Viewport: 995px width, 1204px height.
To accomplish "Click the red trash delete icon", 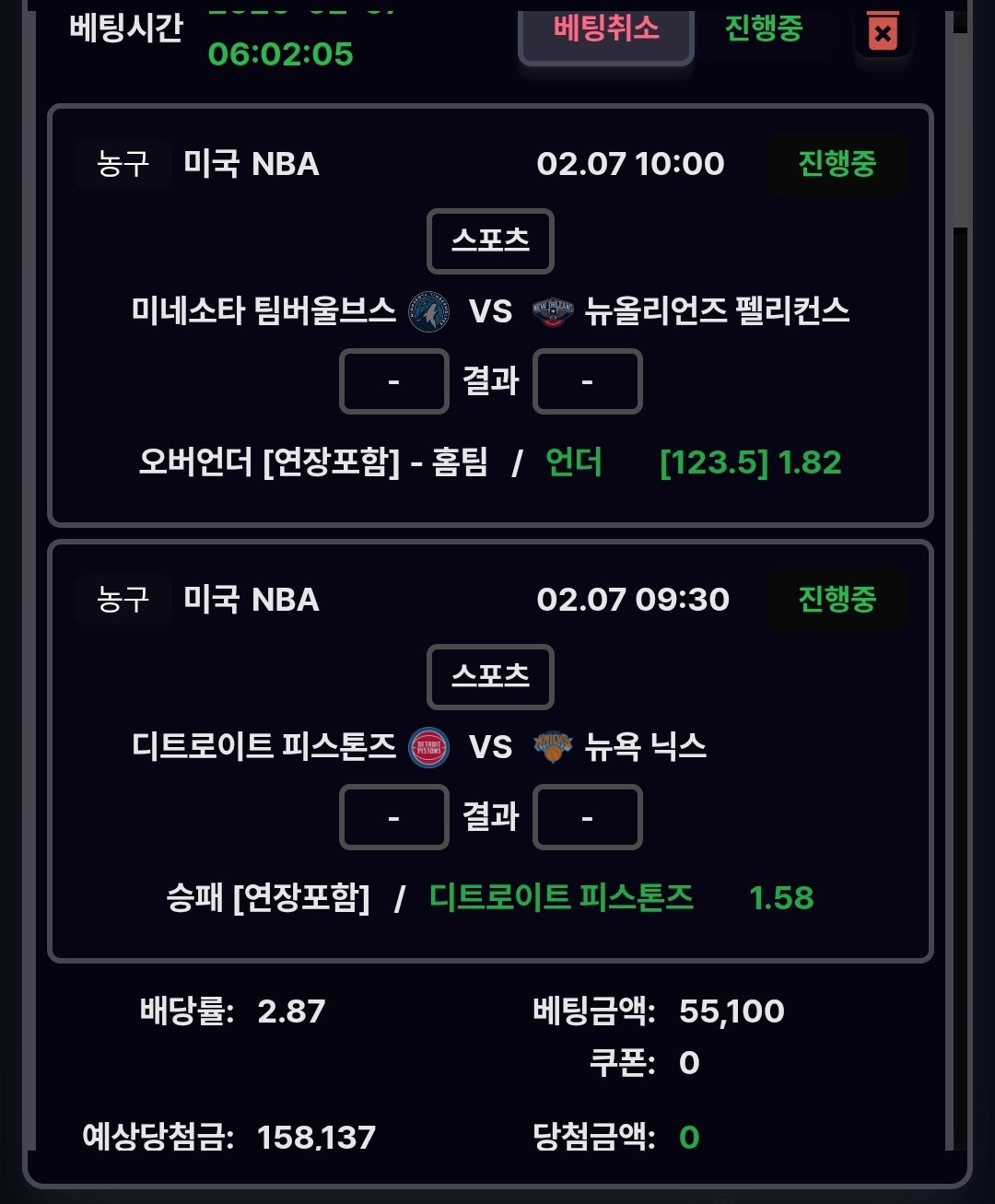I will coord(883,32).
